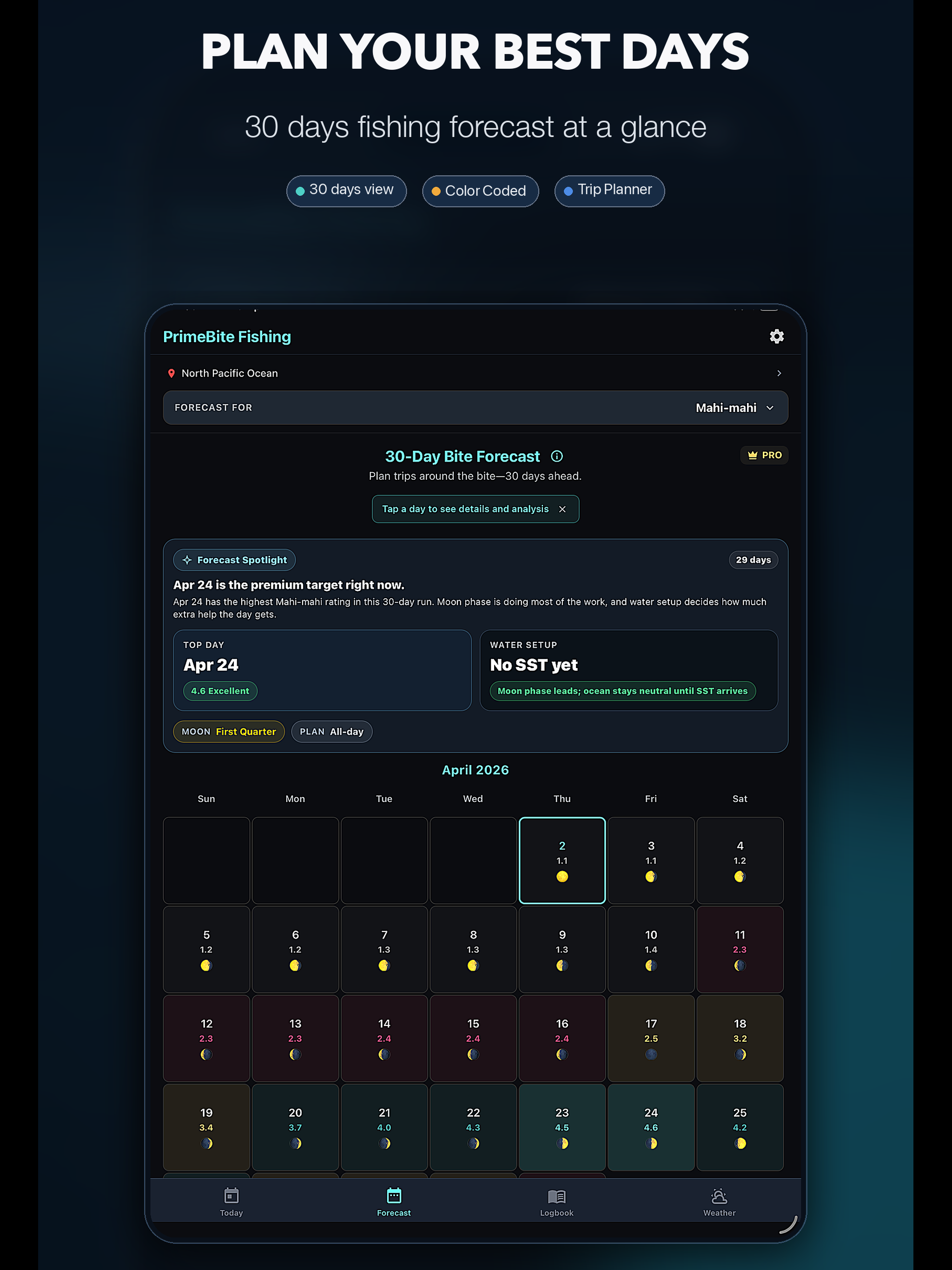This screenshot has height=1270, width=952.
Task: Tap day 8 calendar cell
Action: 473,949
